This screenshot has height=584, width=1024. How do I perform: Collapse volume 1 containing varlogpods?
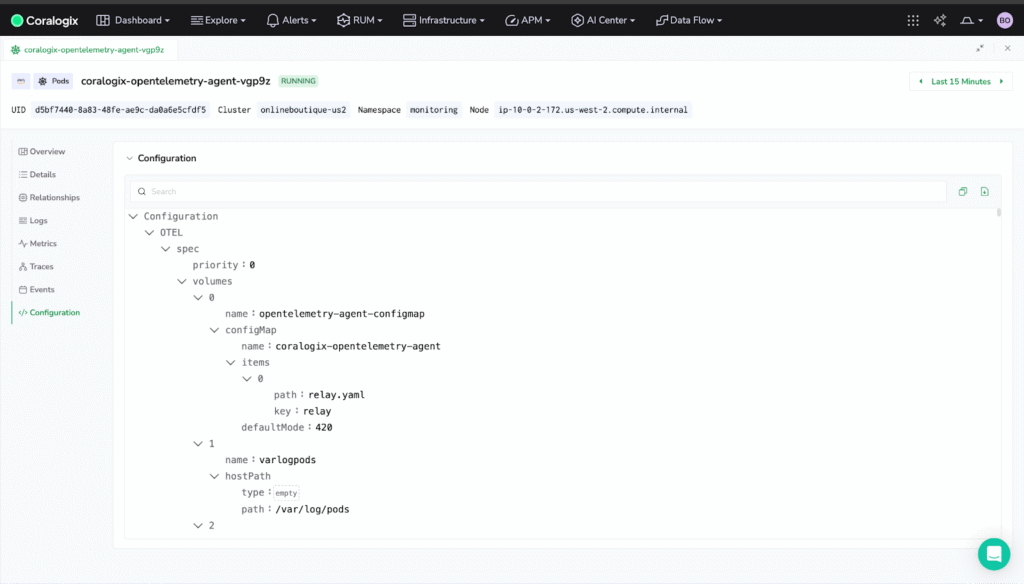pyautogui.click(x=198, y=444)
